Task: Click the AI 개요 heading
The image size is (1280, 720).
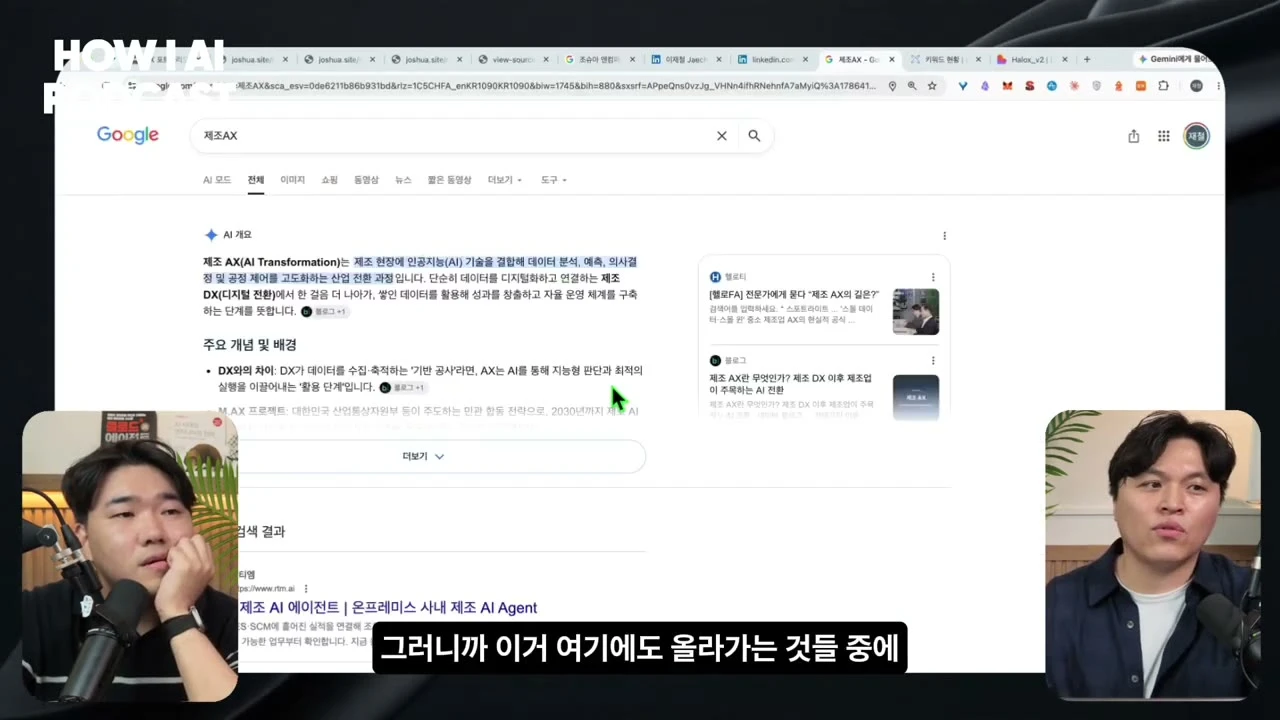Action: coord(237,235)
